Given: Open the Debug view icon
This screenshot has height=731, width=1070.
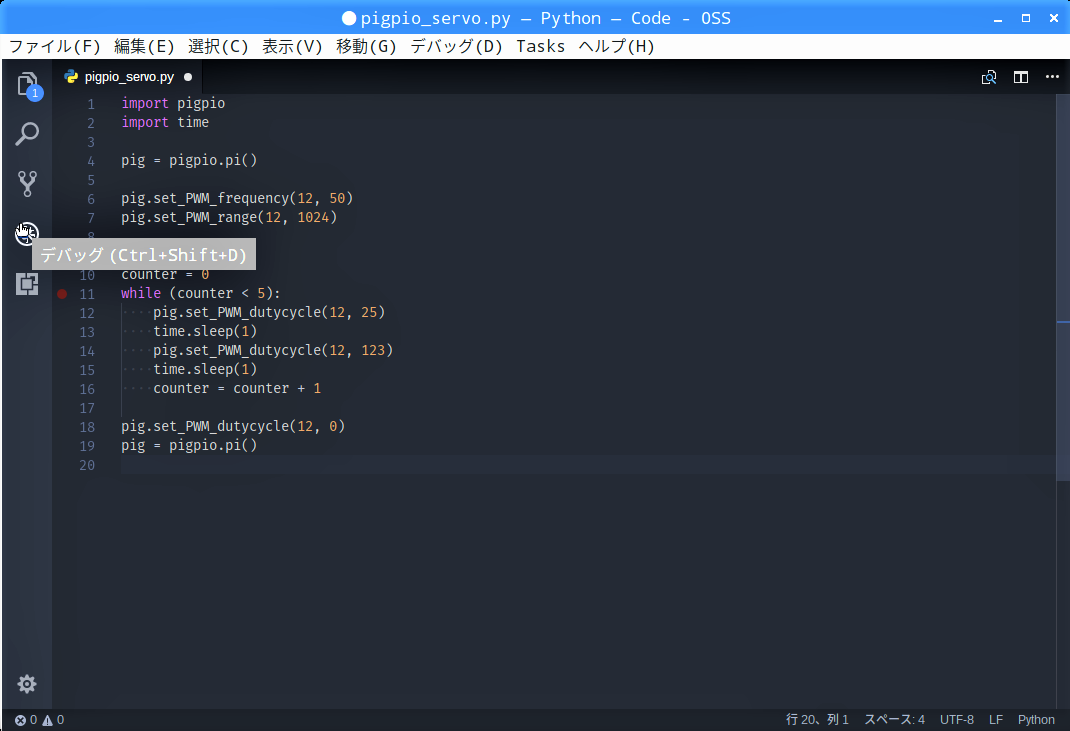Looking at the screenshot, I should (x=27, y=233).
